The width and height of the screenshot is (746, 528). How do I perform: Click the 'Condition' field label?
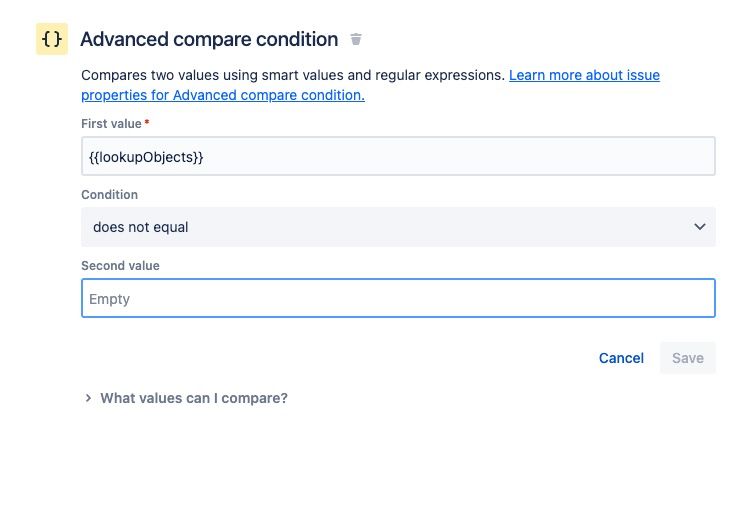point(109,195)
